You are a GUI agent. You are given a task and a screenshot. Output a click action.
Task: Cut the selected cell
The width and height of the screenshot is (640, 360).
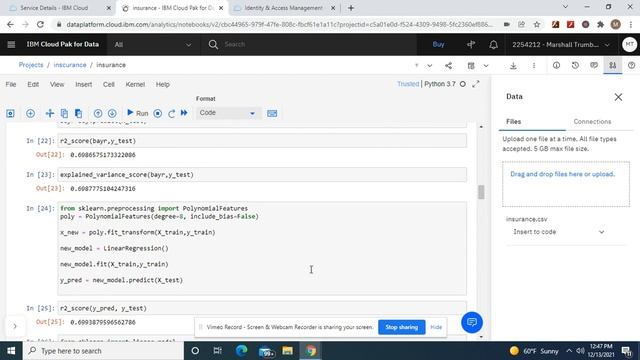(x=49, y=113)
